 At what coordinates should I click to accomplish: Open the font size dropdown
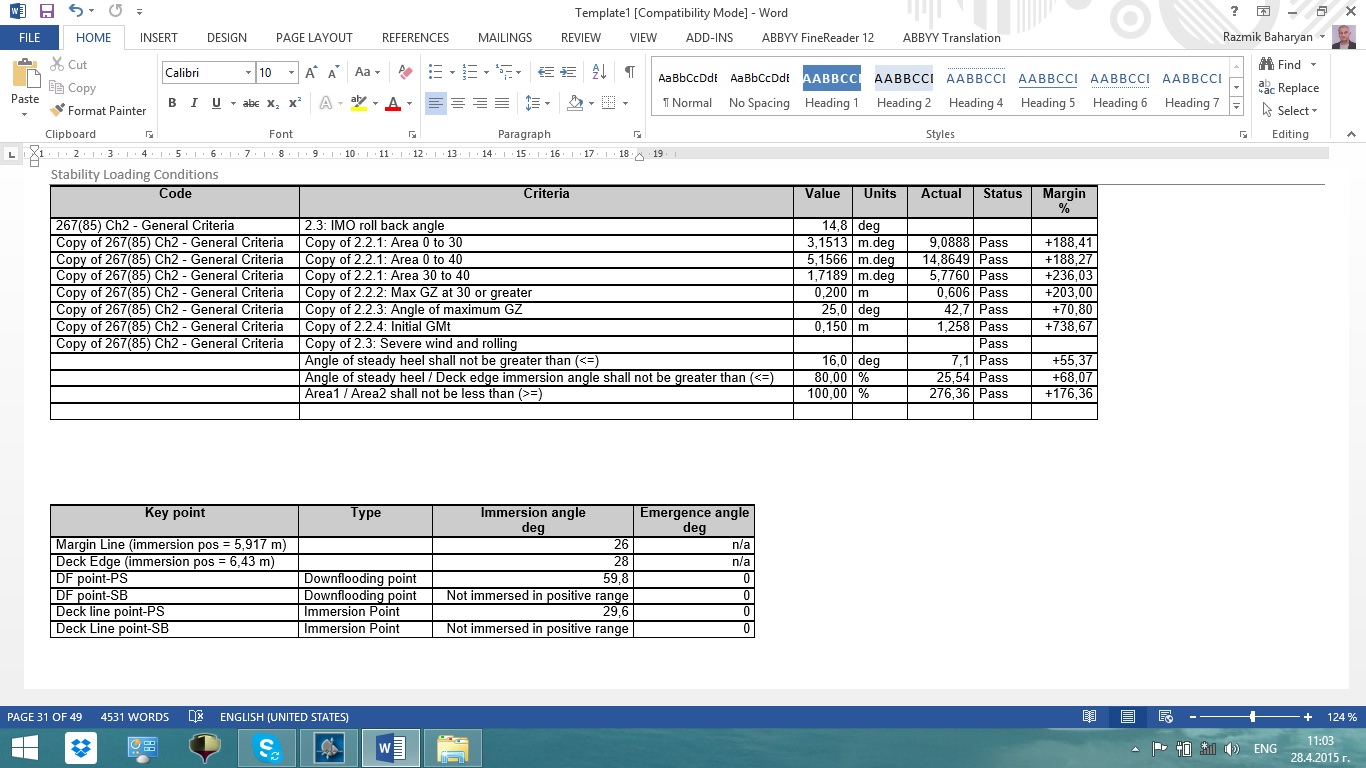[x=292, y=73]
